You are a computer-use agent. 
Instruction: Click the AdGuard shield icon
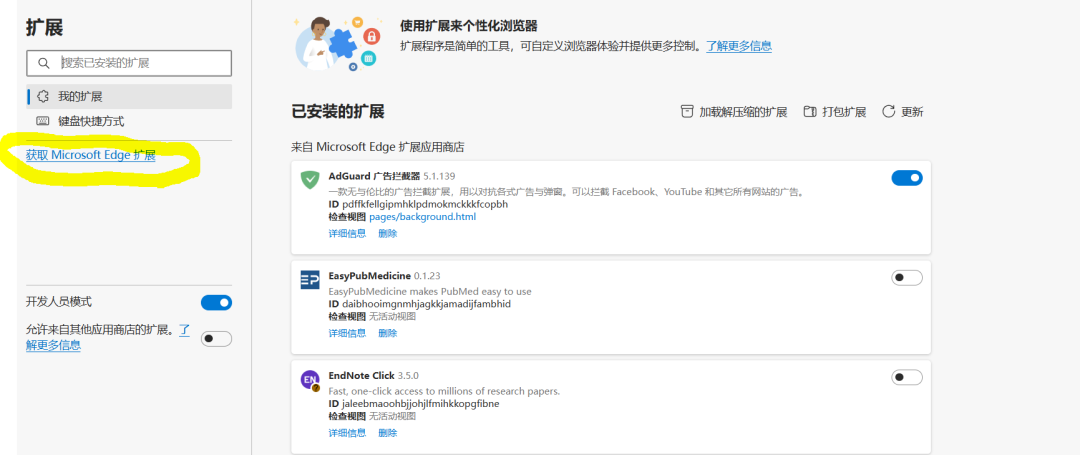tap(310, 180)
